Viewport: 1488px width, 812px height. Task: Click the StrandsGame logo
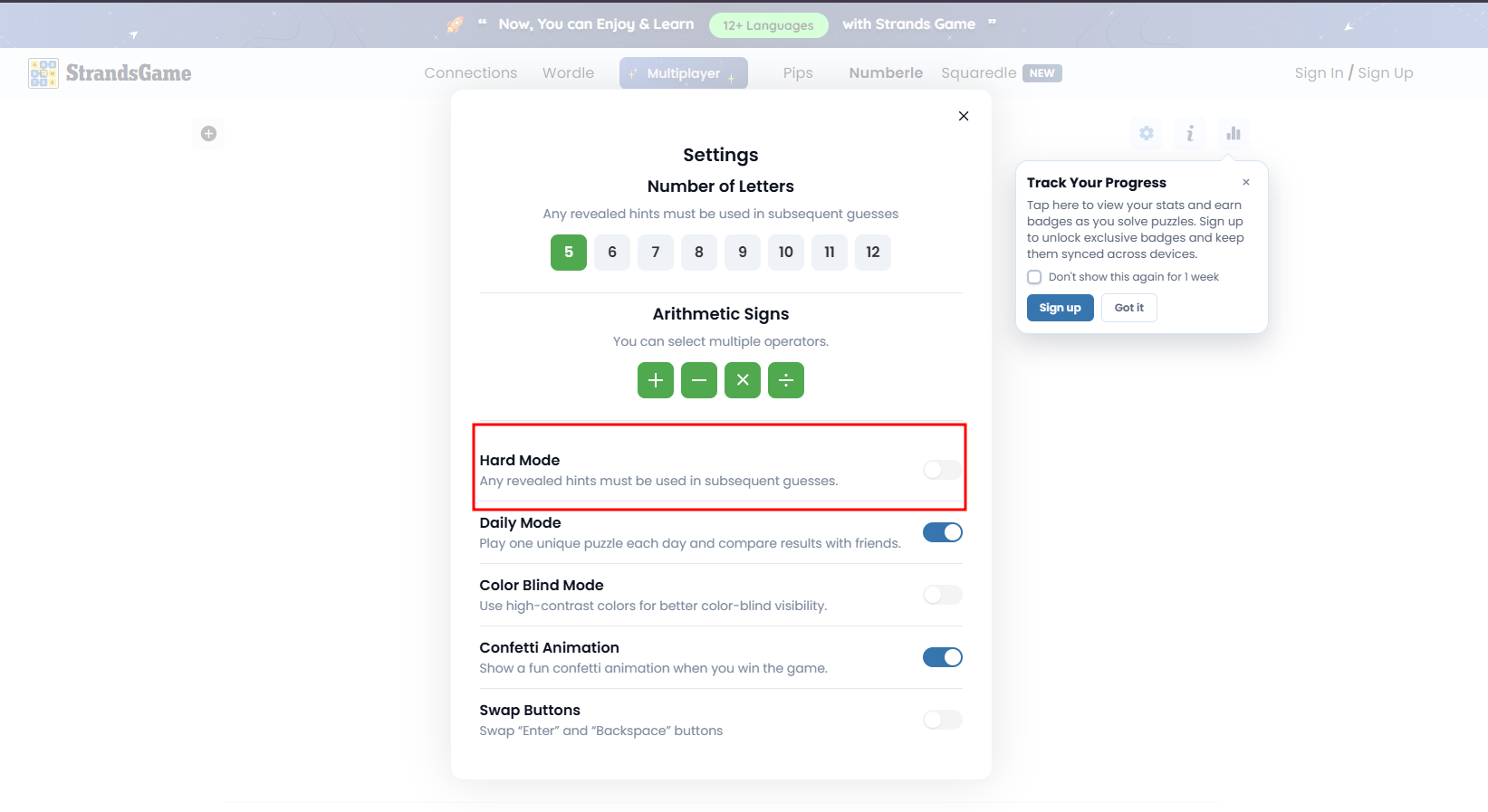coord(110,73)
